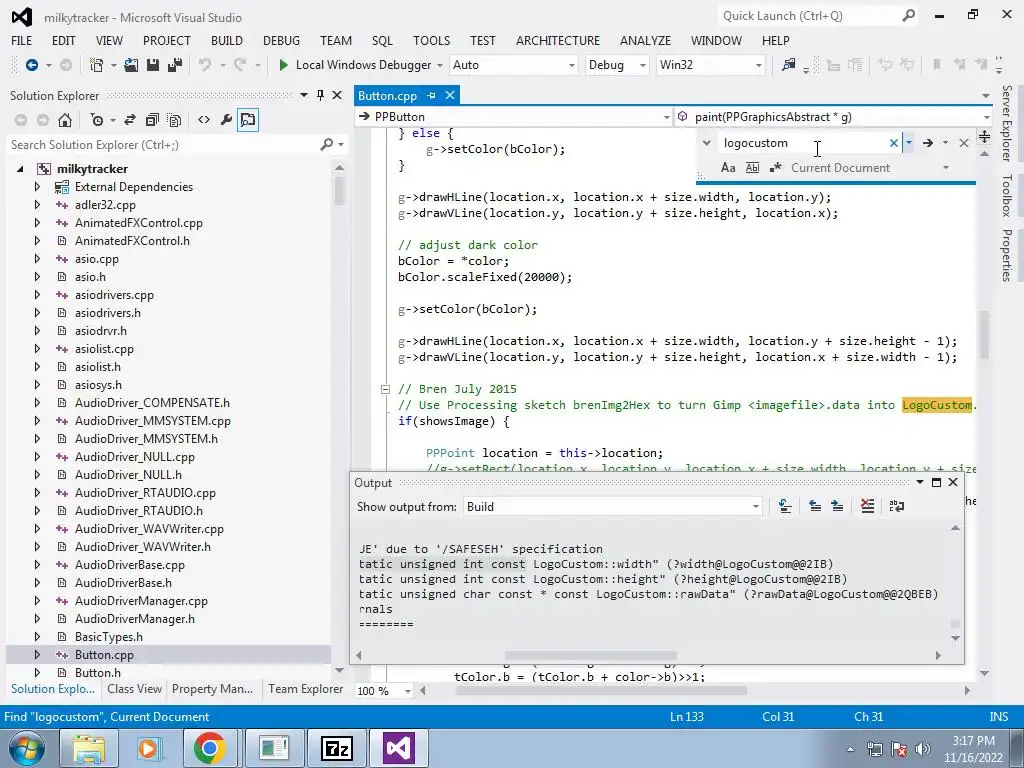Image resolution: width=1024 pixels, height=768 pixels.
Task: Click Sync with Active Document icon
Action: tap(130, 120)
